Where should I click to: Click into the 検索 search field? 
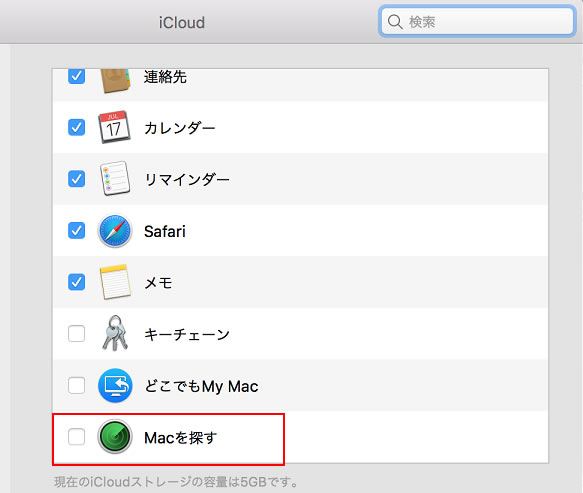click(x=477, y=22)
